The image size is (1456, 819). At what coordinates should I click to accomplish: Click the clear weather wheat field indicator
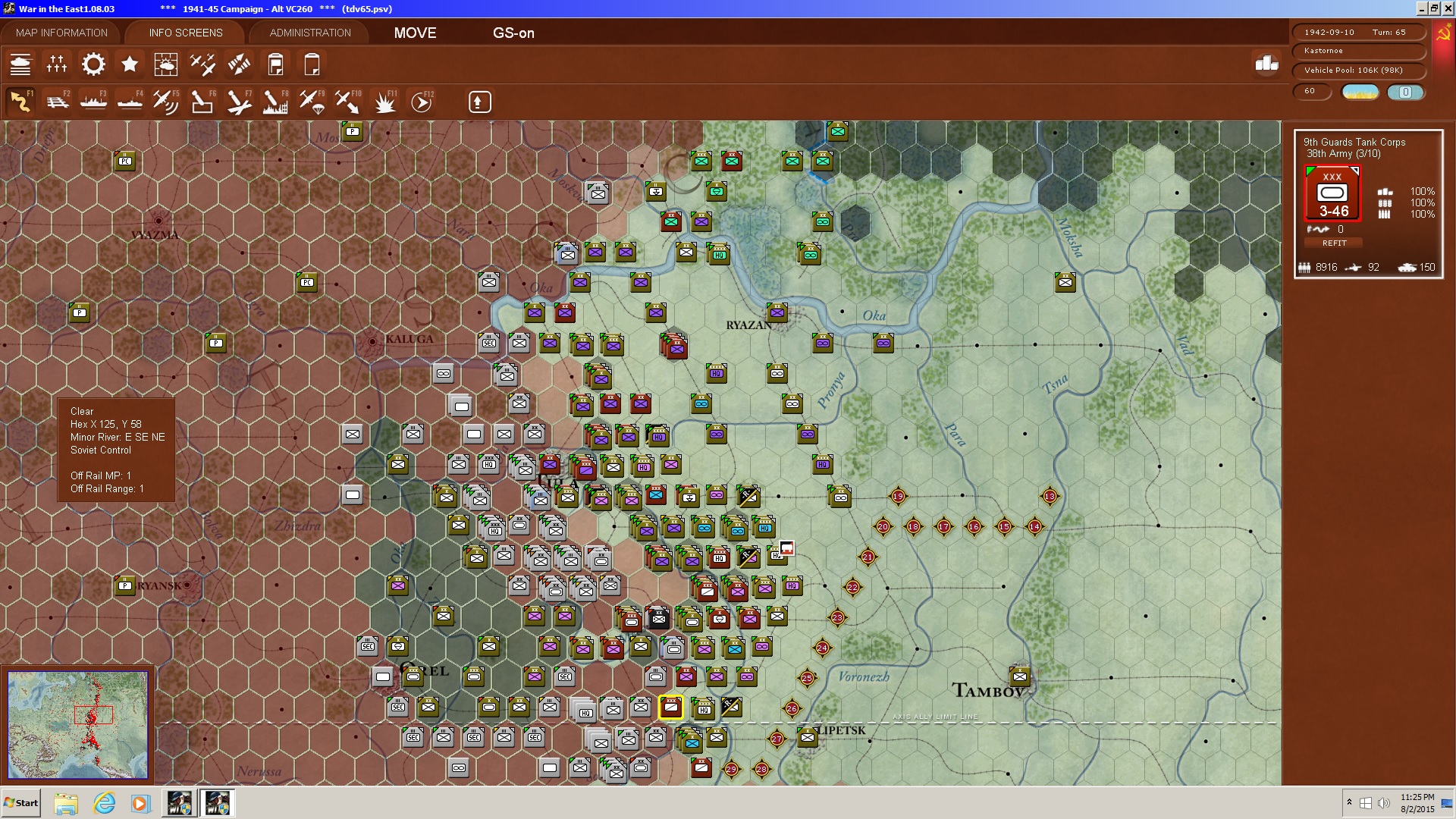point(1360,92)
